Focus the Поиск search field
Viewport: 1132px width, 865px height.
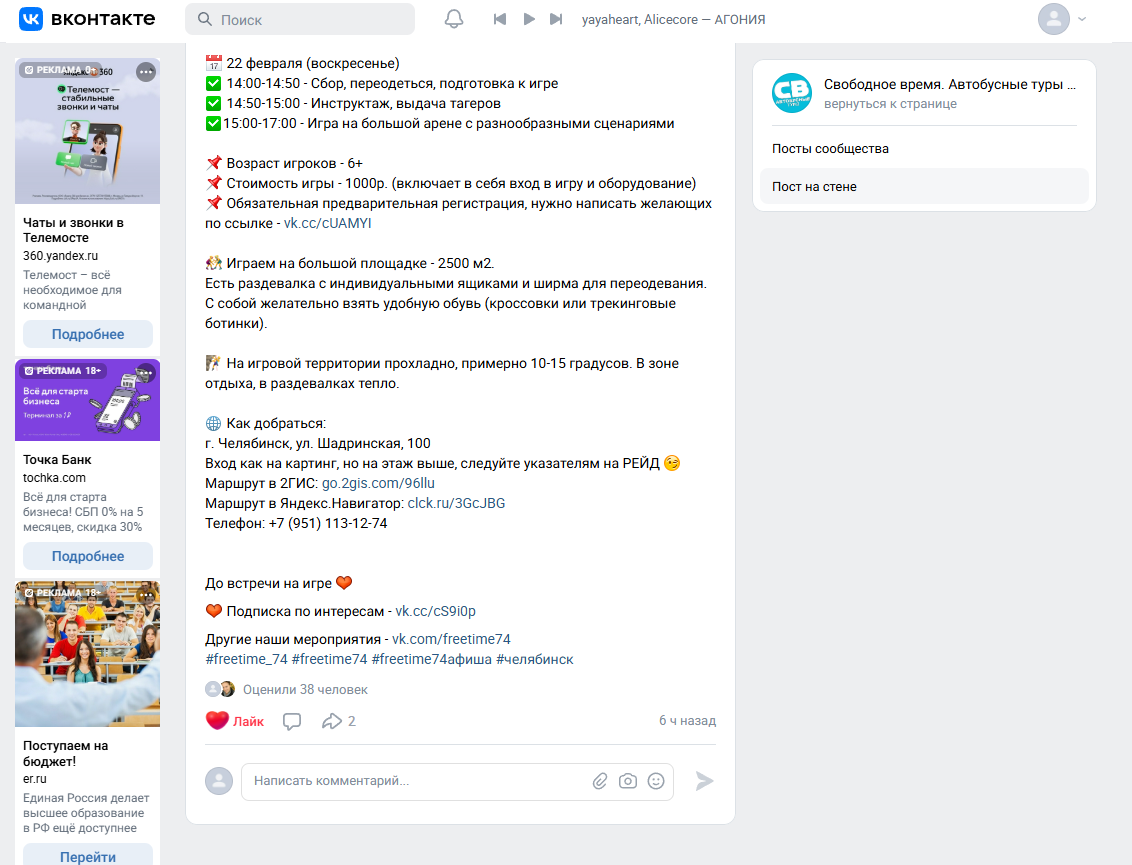[x=300, y=19]
